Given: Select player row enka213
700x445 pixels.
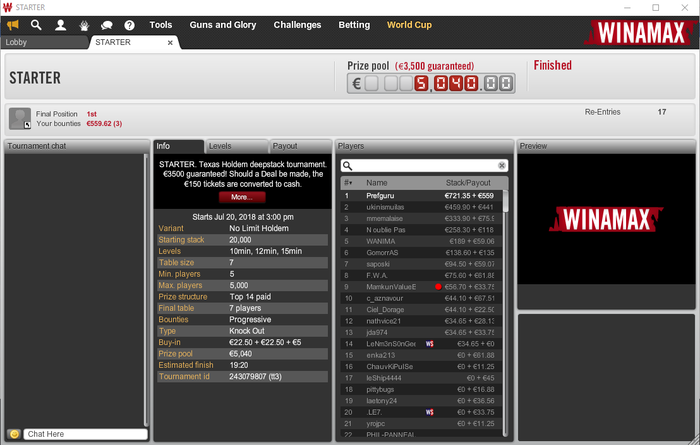Looking at the screenshot, I should click(x=421, y=355).
